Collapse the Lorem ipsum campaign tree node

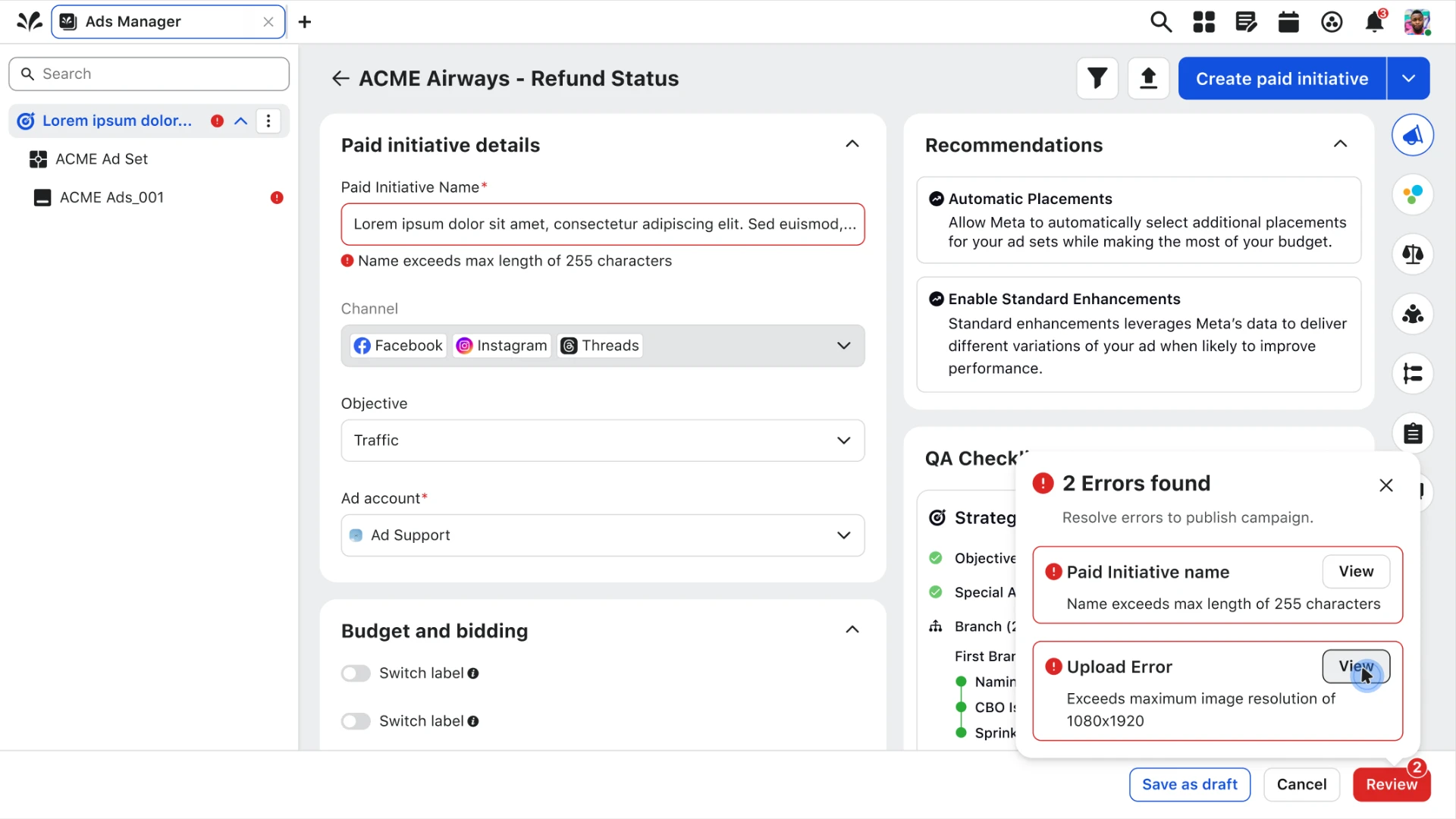(241, 121)
